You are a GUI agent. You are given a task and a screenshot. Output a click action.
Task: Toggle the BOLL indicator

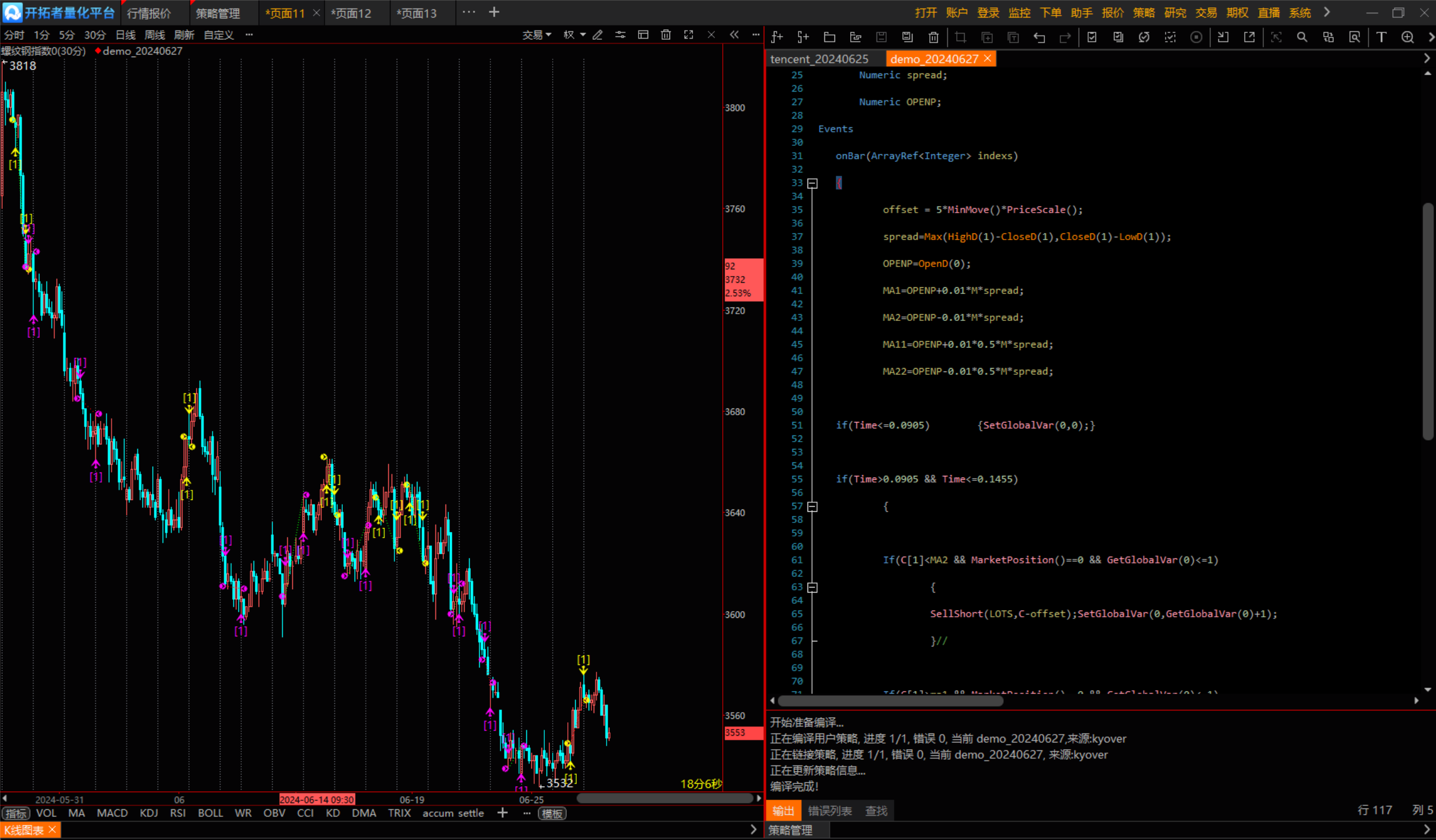pyautogui.click(x=210, y=813)
